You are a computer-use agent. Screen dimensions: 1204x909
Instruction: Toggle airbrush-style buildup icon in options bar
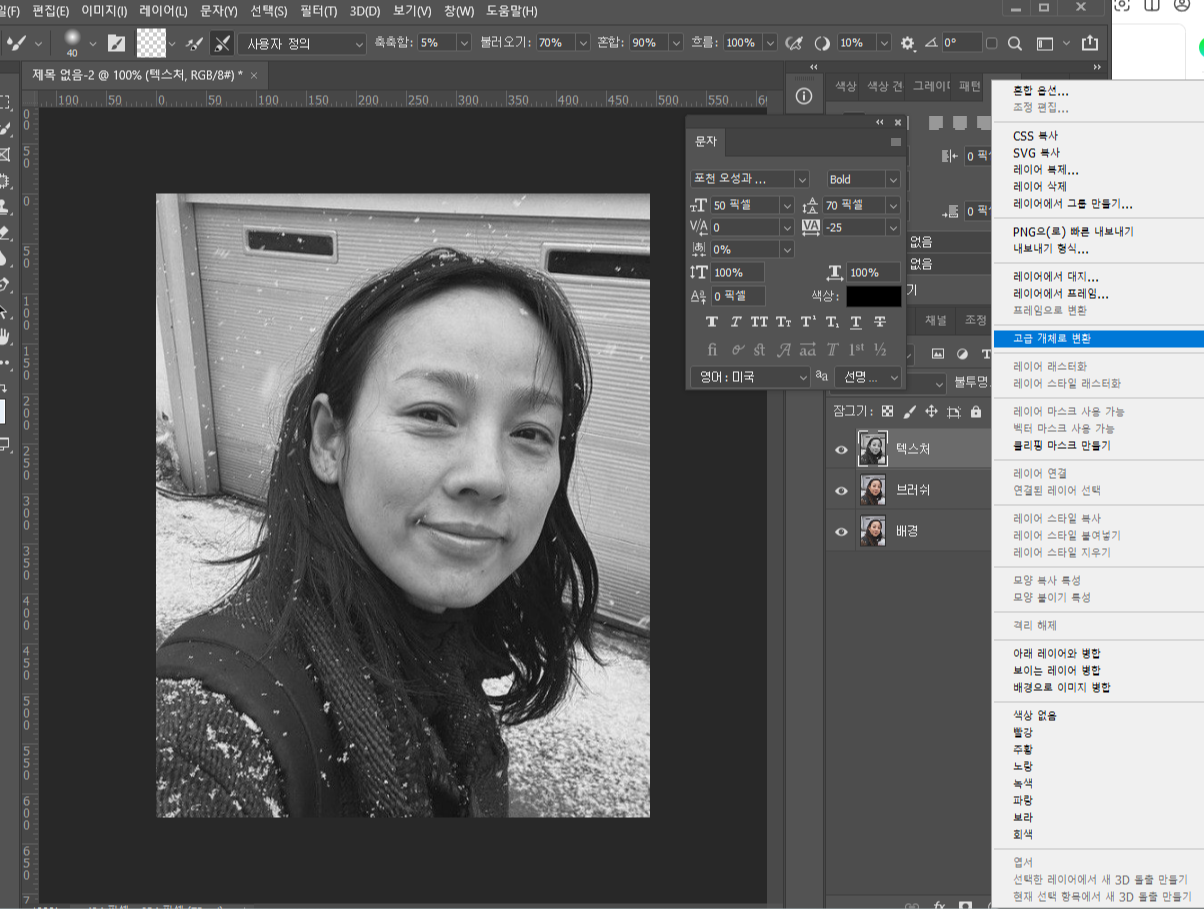coord(795,43)
